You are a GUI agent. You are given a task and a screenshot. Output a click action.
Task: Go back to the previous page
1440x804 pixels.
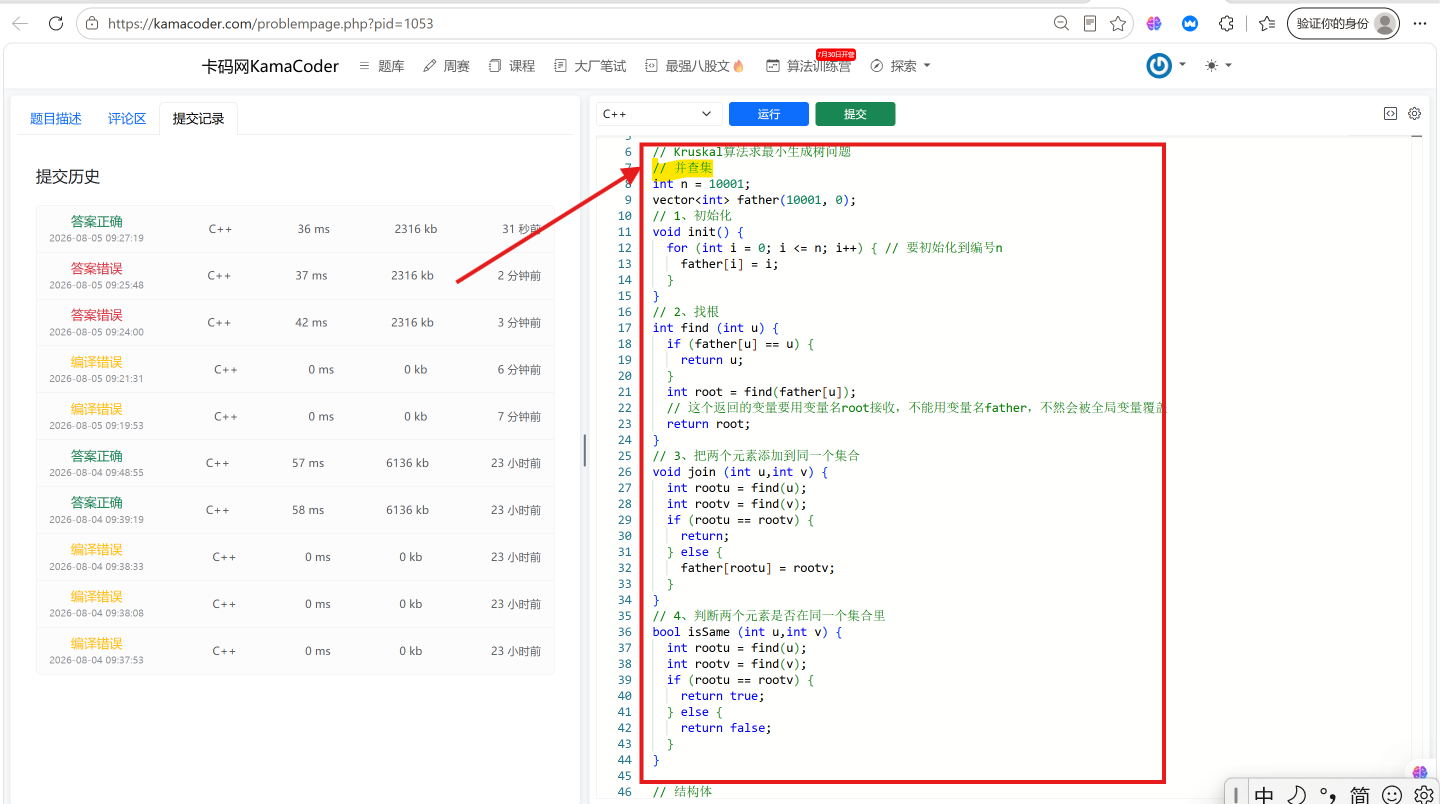[20, 23]
